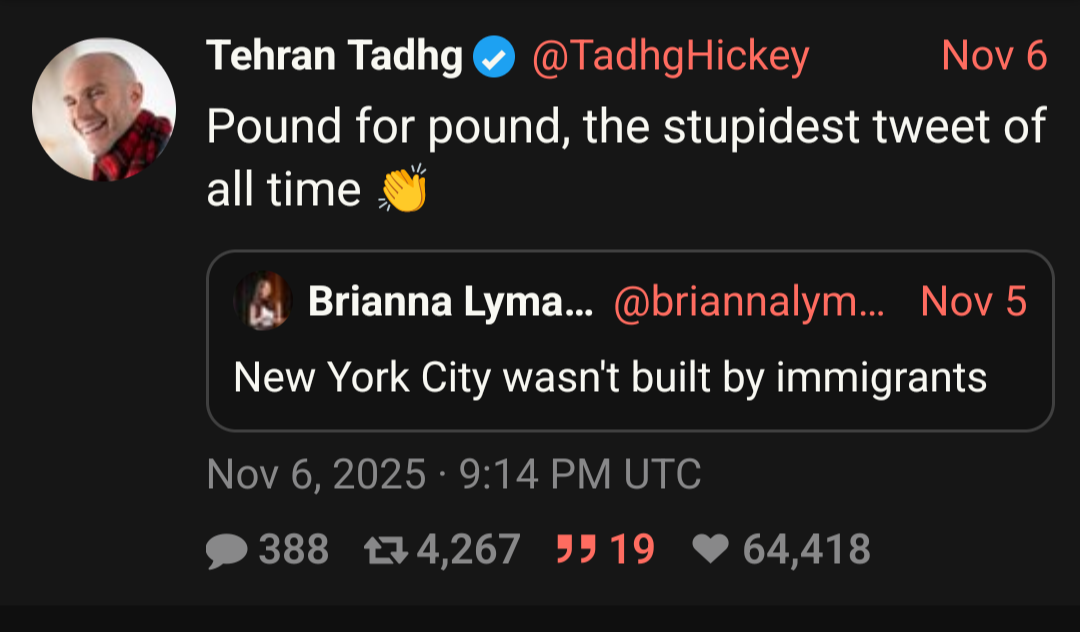Image resolution: width=1080 pixels, height=632 pixels.
Task: Open the @briannalym... handle link
Action: [x=748, y=301]
